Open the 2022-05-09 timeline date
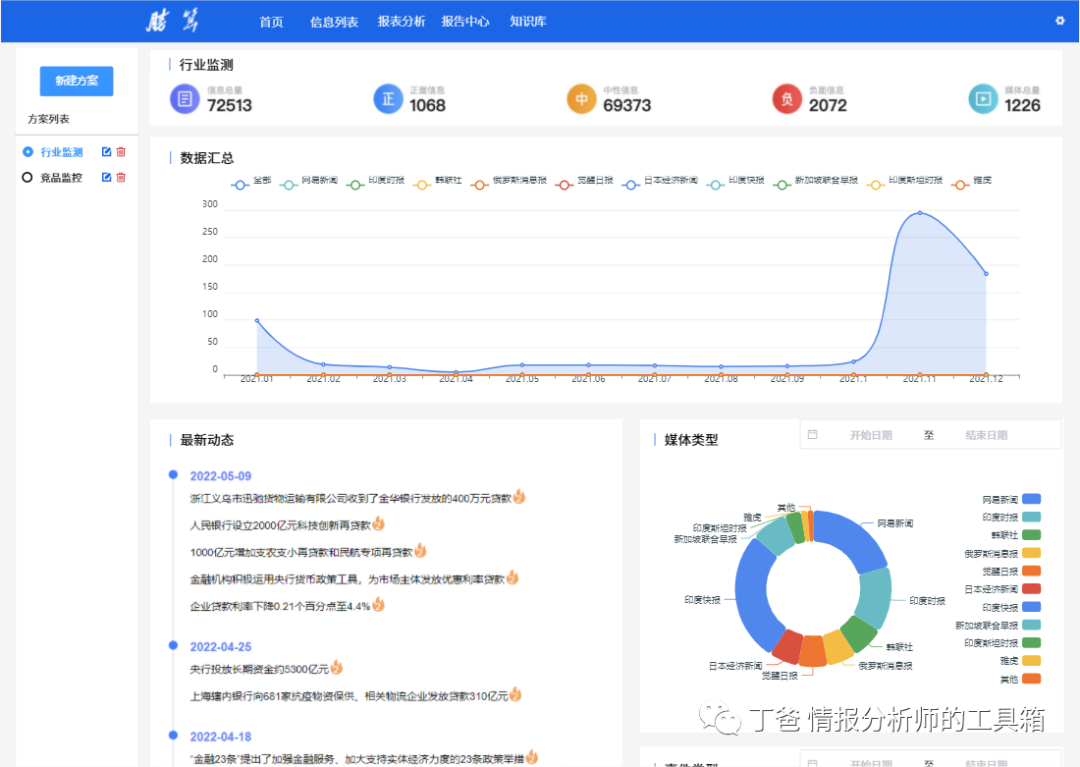Viewport: 1080px width, 767px height. click(x=220, y=476)
